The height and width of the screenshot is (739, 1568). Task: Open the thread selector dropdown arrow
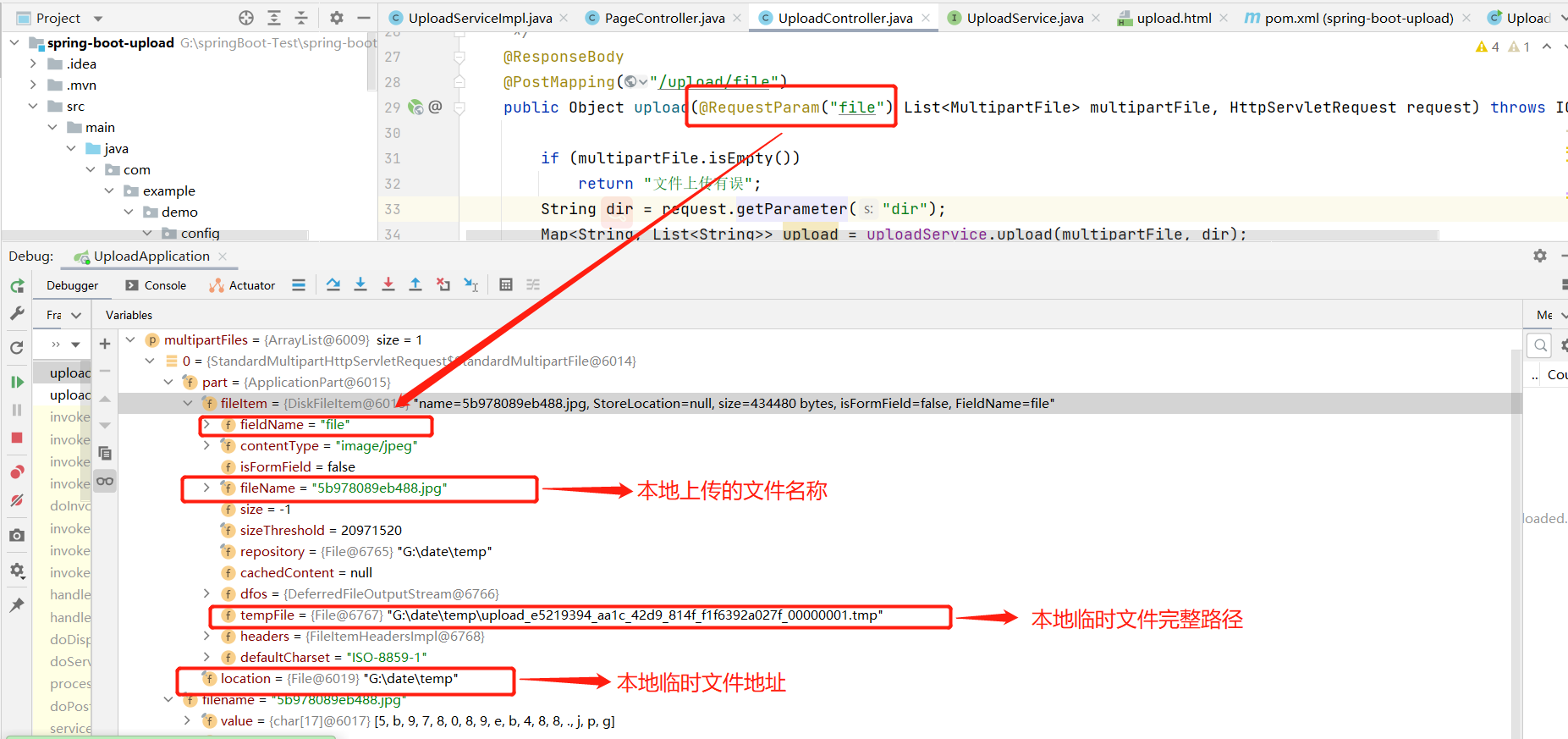click(x=76, y=345)
